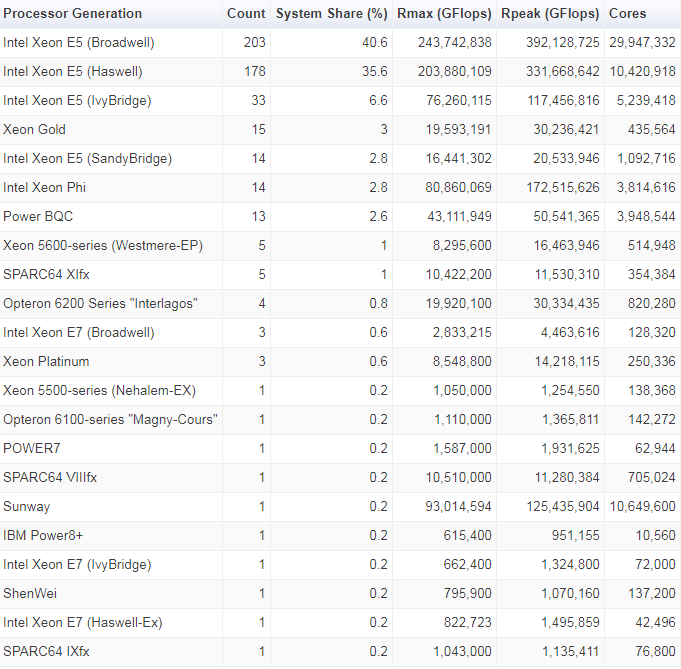The height and width of the screenshot is (669, 681).
Task: Select the Xeon Platinum row
Action: tap(340, 361)
